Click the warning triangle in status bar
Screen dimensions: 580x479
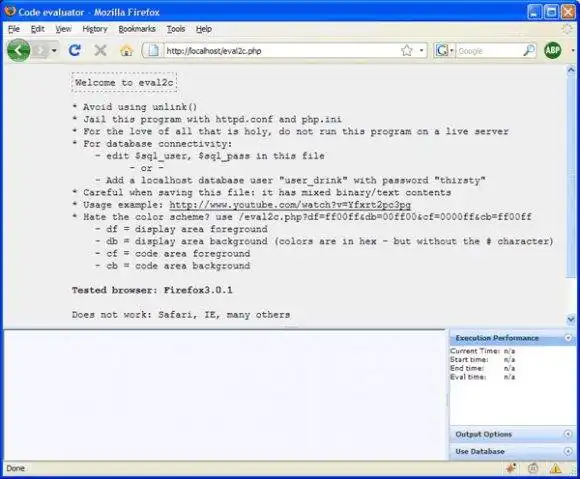point(555,469)
